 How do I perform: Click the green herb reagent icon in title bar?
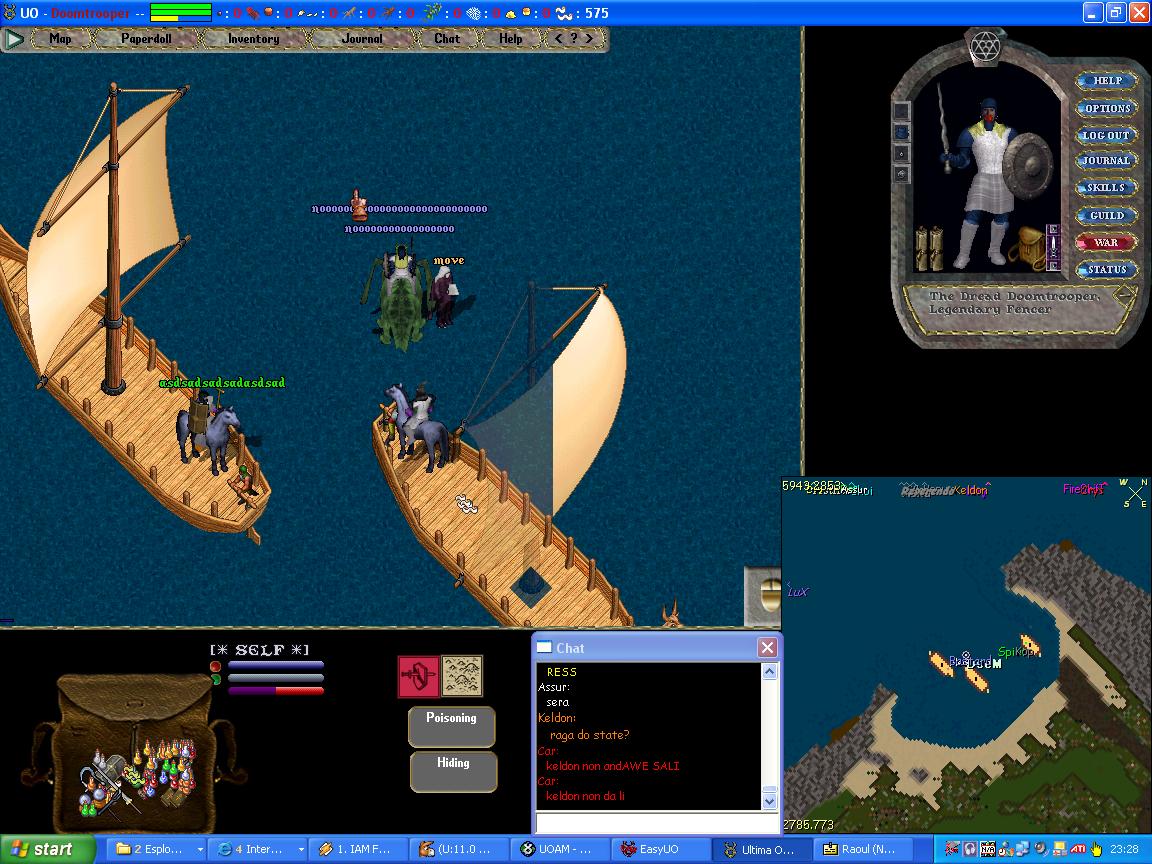434,12
